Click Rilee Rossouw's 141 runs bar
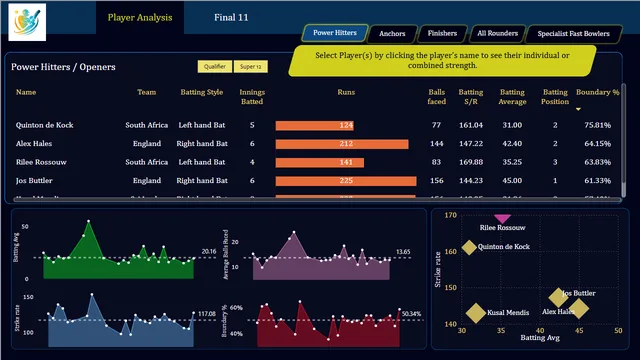Image resolution: width=640 pixels, height=360 pixels. pyautogui.click(x=320, y=162)
